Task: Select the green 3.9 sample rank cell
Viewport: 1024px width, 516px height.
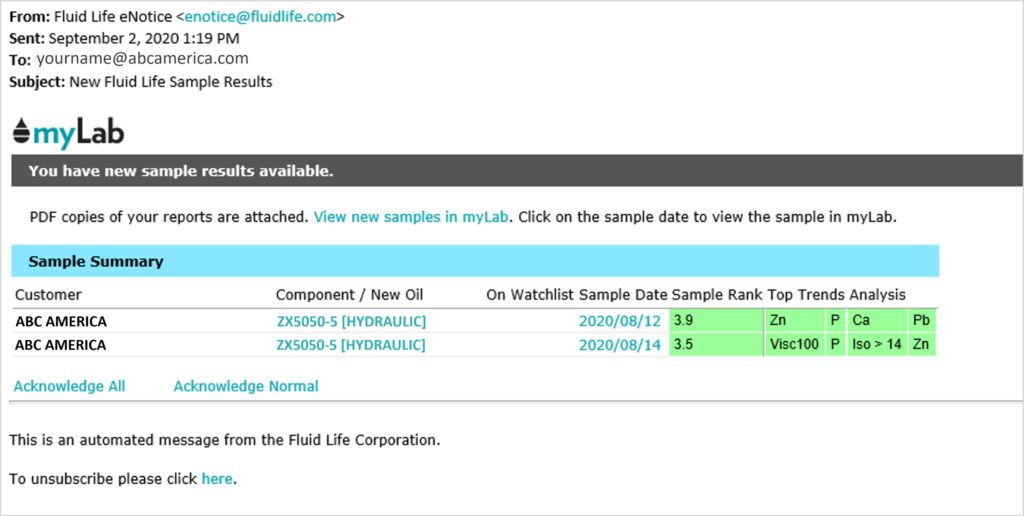Action: click(x=714, y=321)
